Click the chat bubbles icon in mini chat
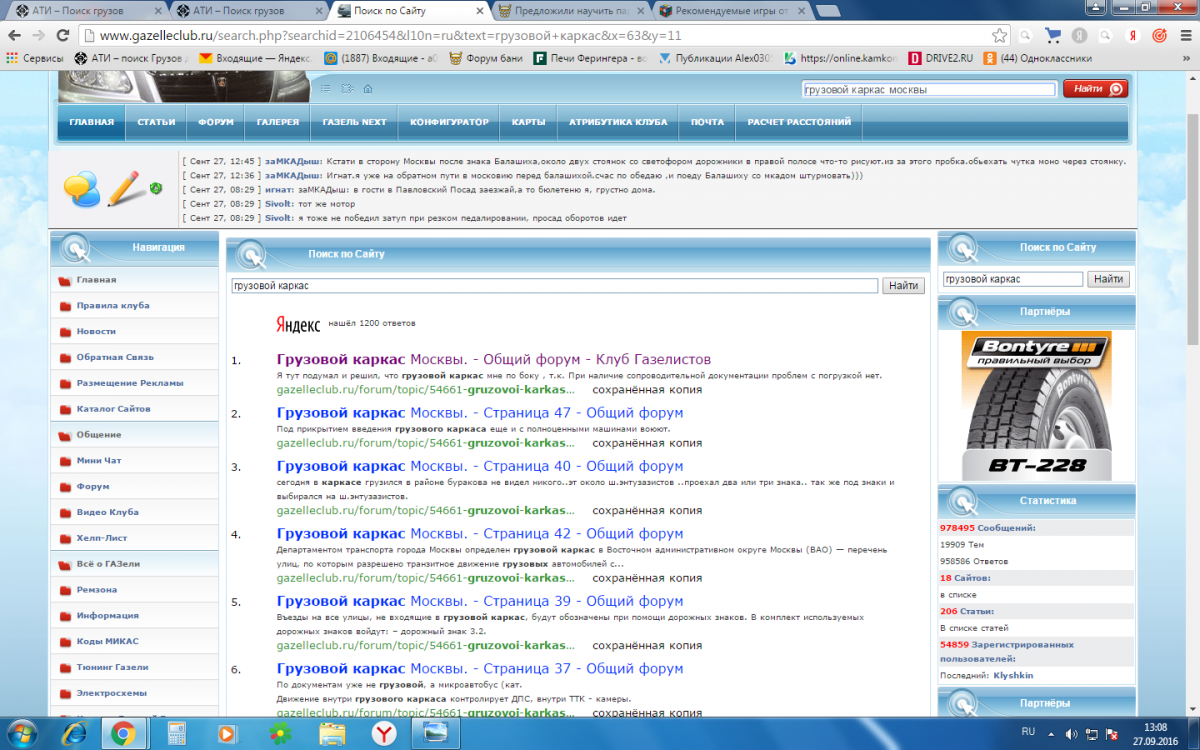The height and width of the screenshot is (750, 1200). (x=82, y=189)
